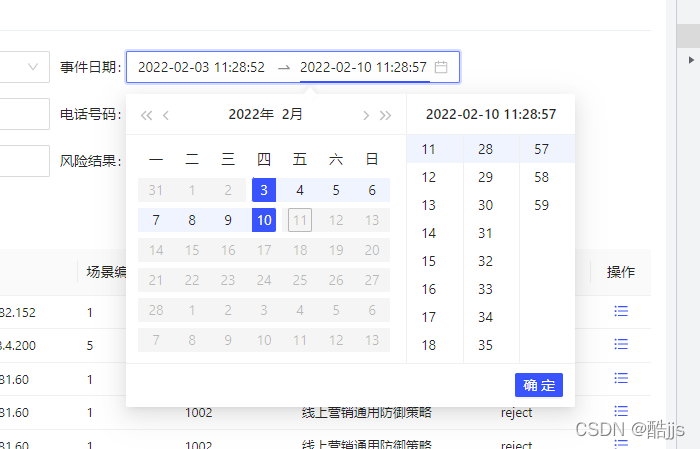
Task: Click the vertical scrollbar thumb on right
Action: [x=688, y=36]
